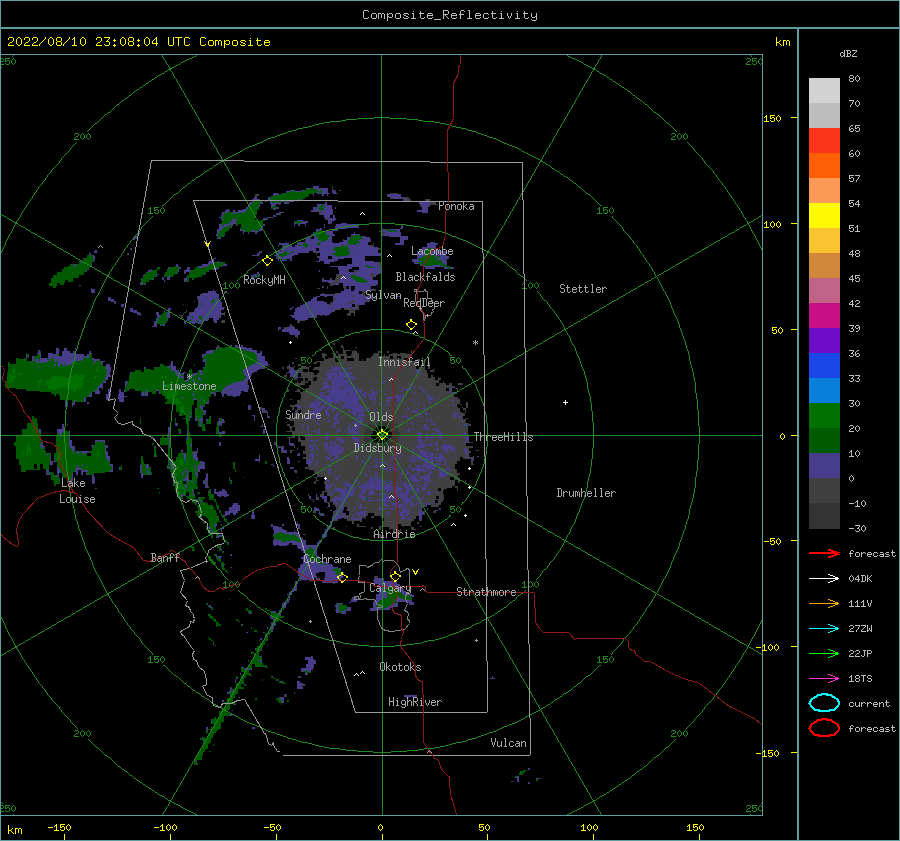
Task: Click the dBZ legend heading
Action: [x=848, y=53]
